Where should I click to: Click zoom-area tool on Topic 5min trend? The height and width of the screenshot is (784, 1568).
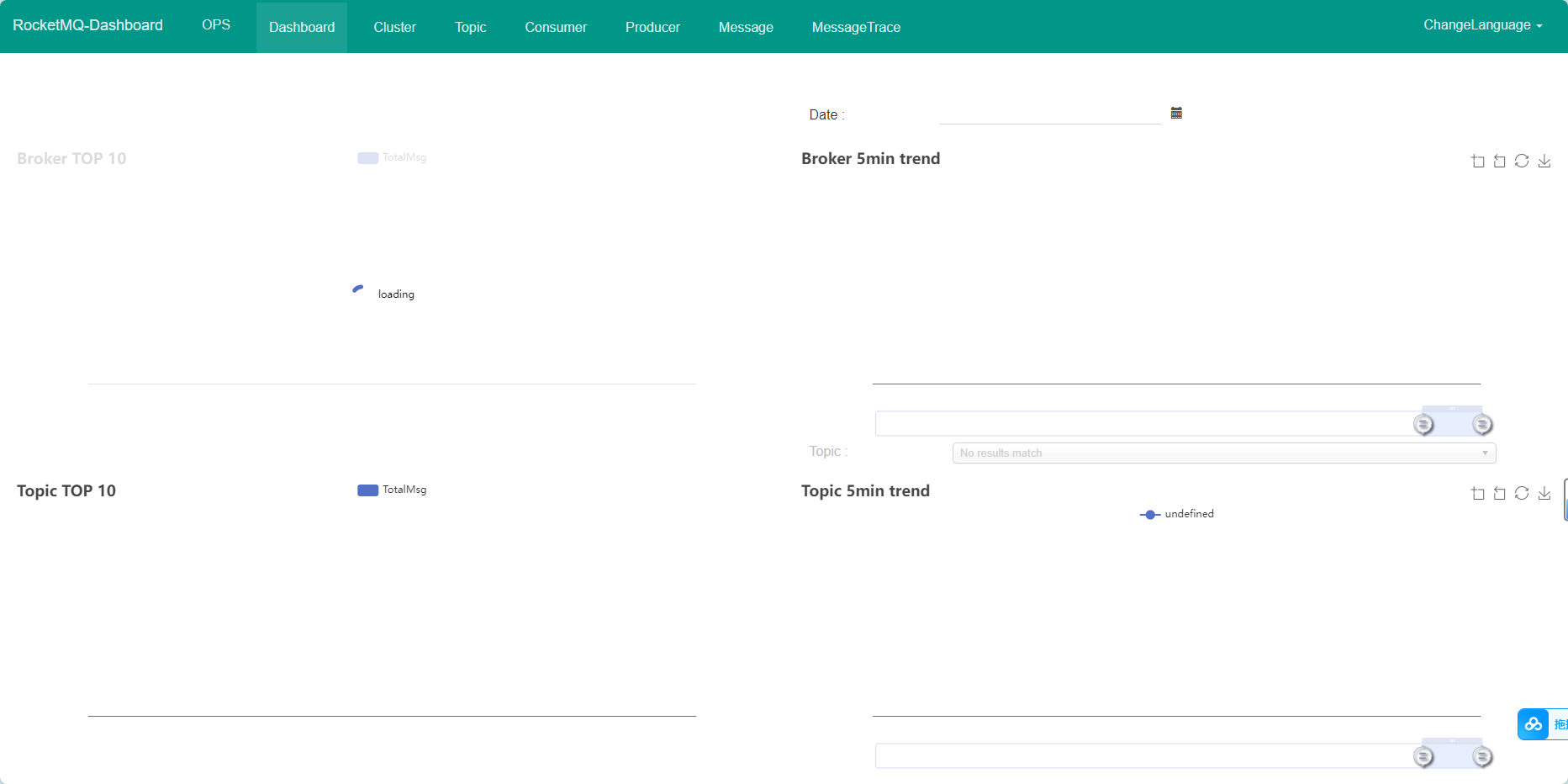[x=1478, y=493]
